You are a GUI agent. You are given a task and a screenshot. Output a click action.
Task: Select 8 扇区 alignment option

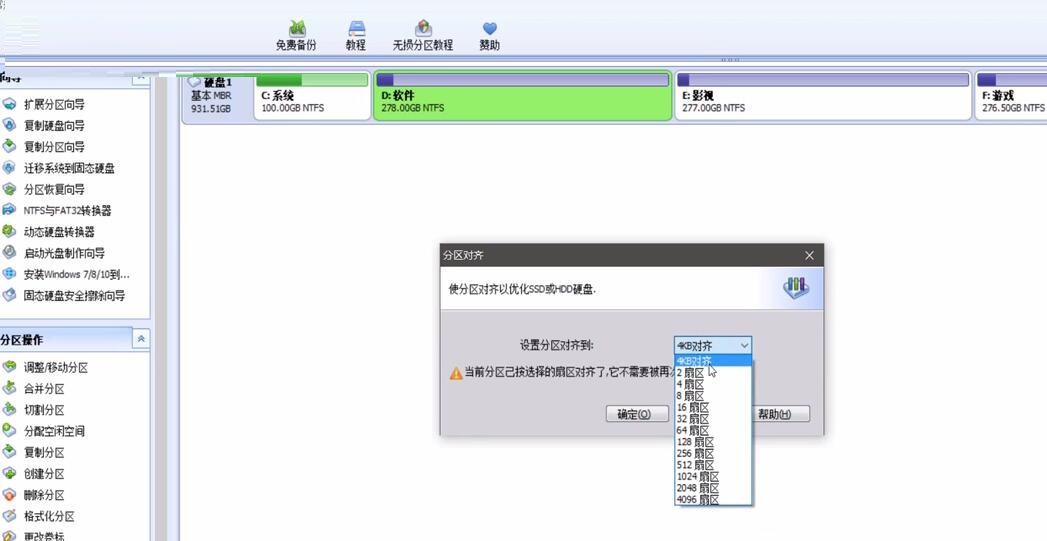(x=713, y=395)
